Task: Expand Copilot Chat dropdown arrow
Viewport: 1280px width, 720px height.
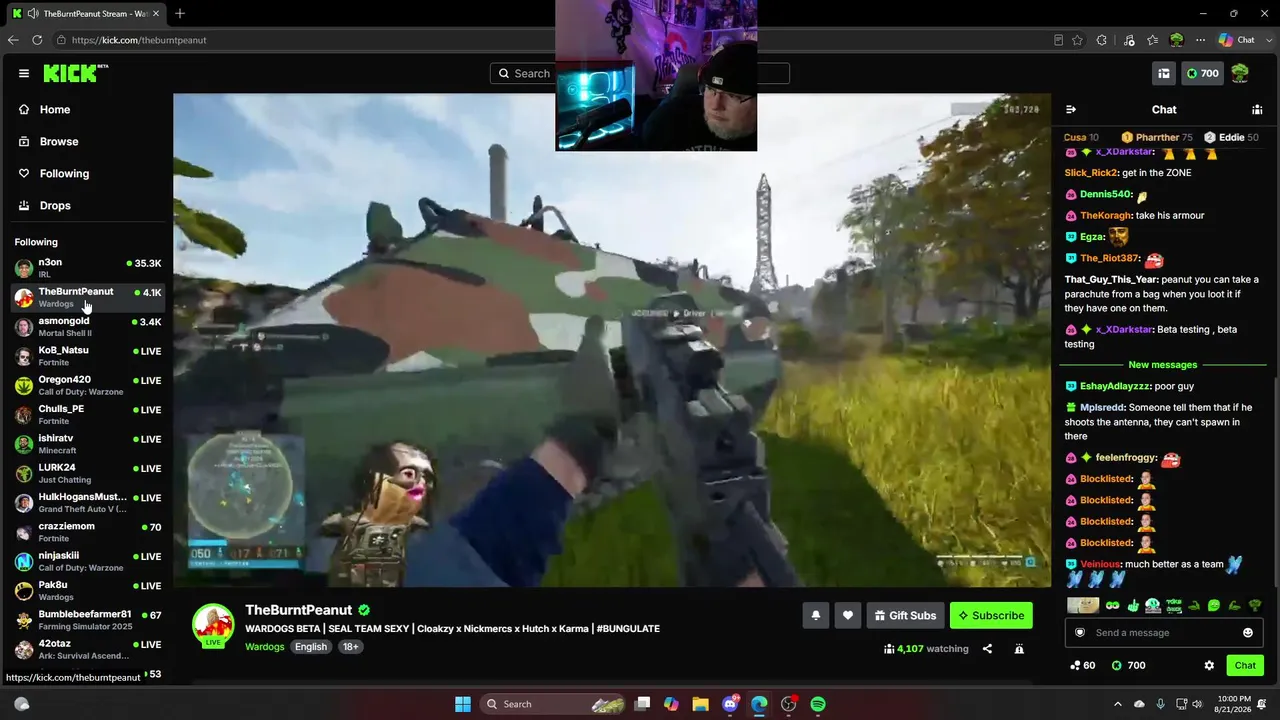Action: click(x=1267, y=40)
